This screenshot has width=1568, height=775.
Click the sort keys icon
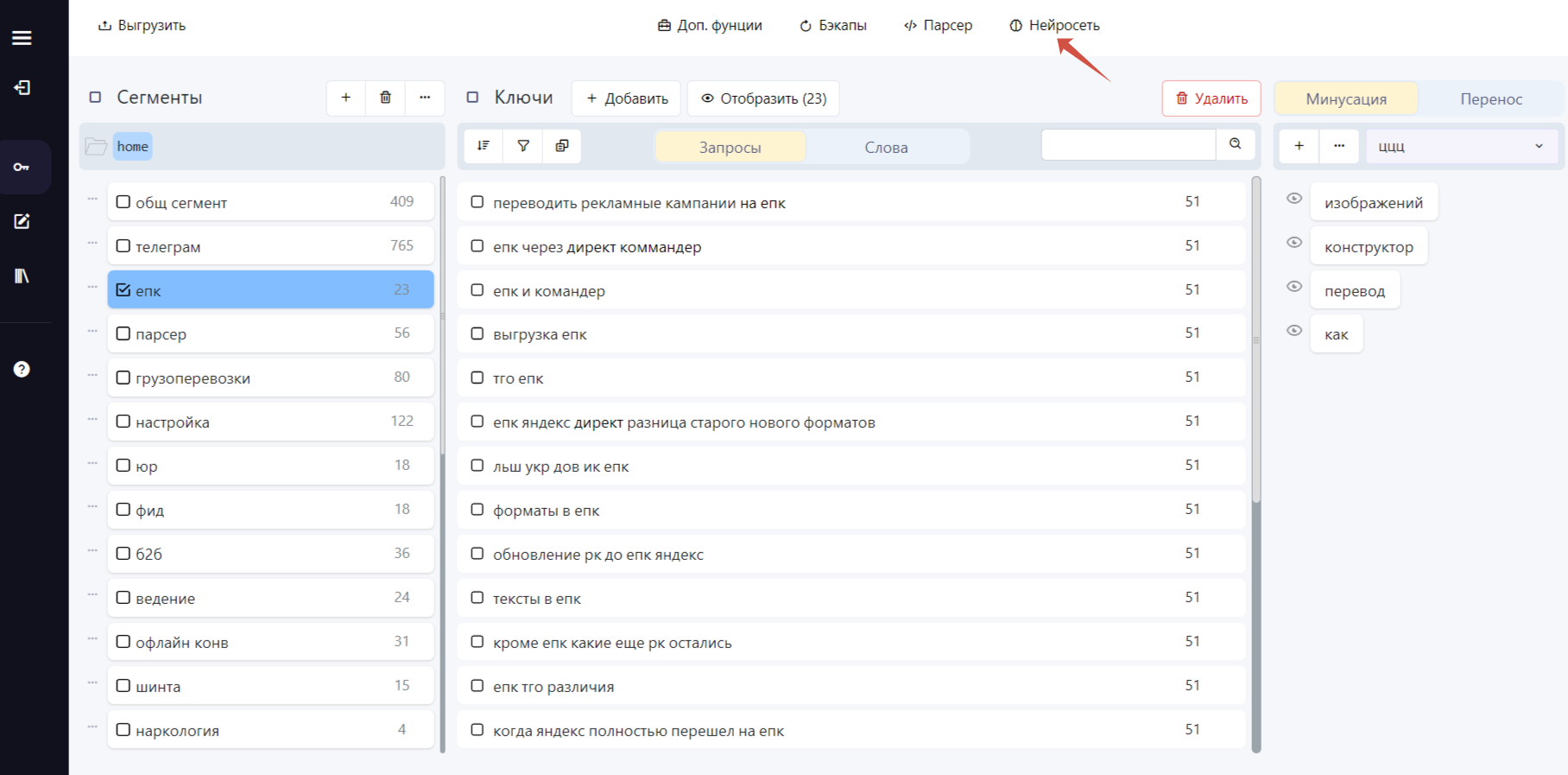(484, 146)
